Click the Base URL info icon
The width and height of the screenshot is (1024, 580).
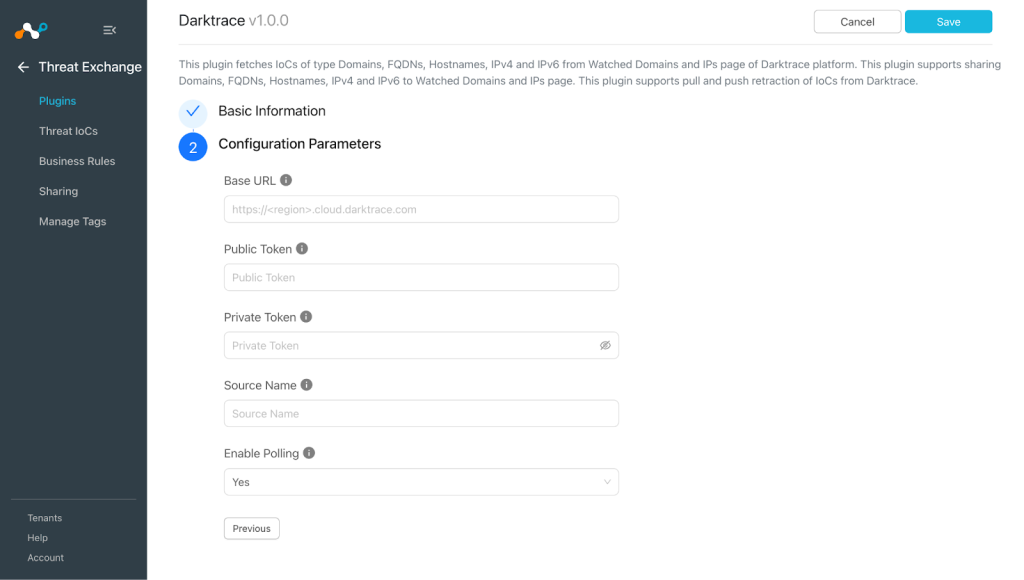click(286, 180)
